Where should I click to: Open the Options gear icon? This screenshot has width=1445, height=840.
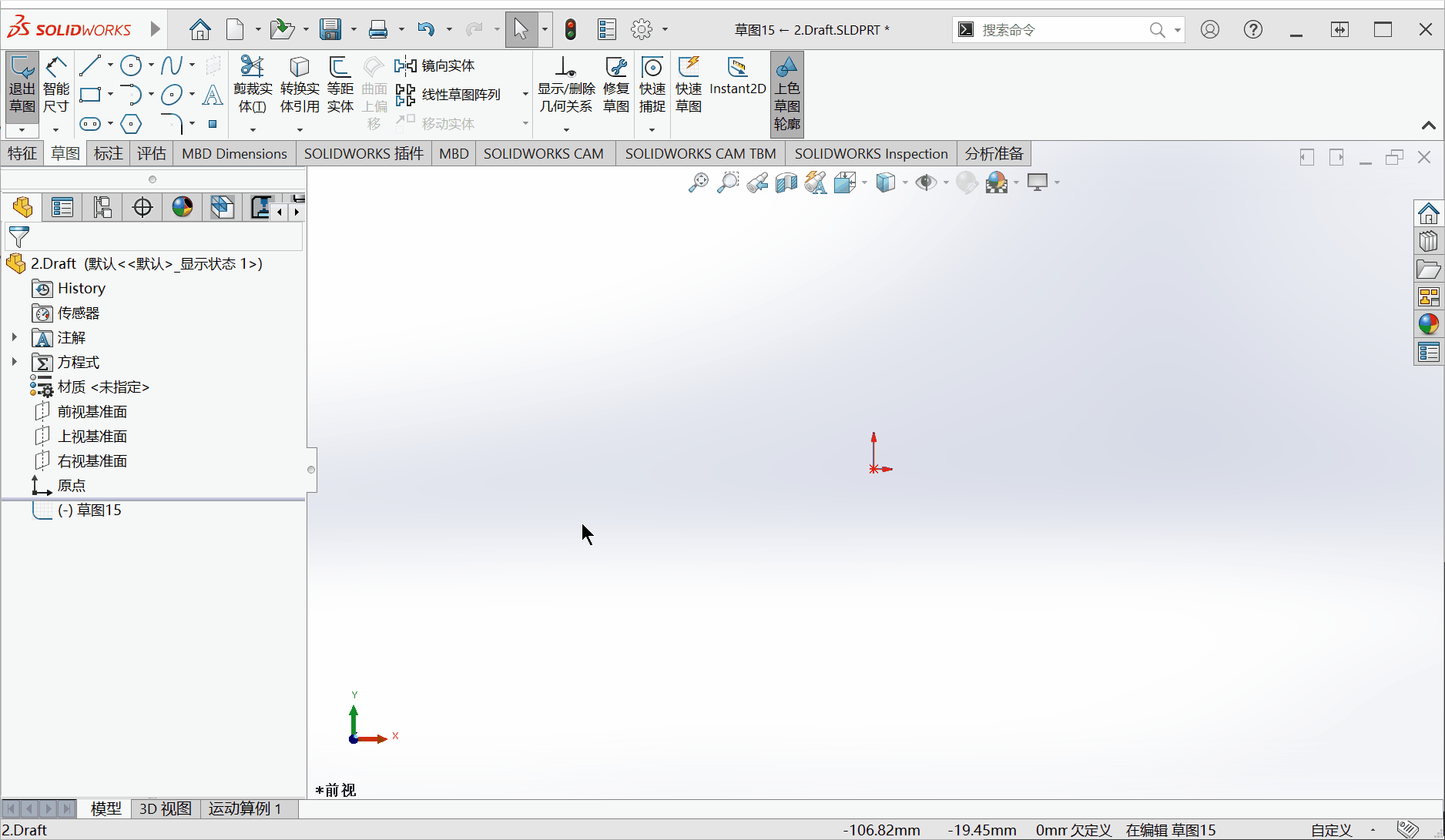pos(642,30)
